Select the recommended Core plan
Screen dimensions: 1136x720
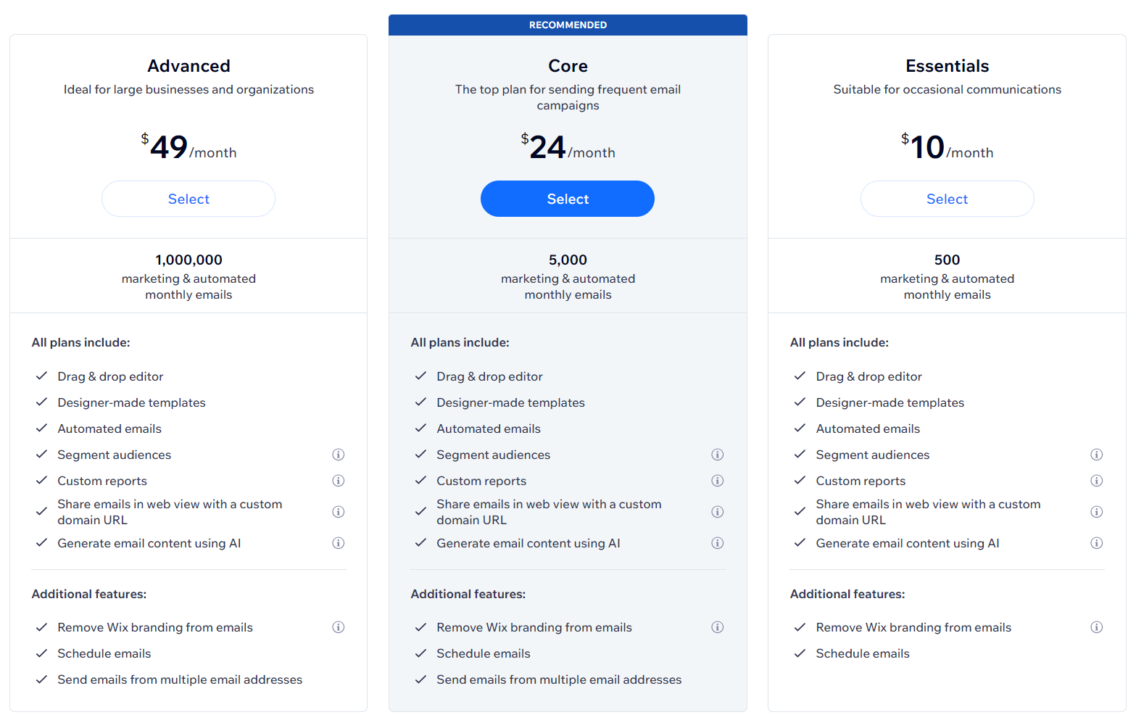[x=567, y=199]
